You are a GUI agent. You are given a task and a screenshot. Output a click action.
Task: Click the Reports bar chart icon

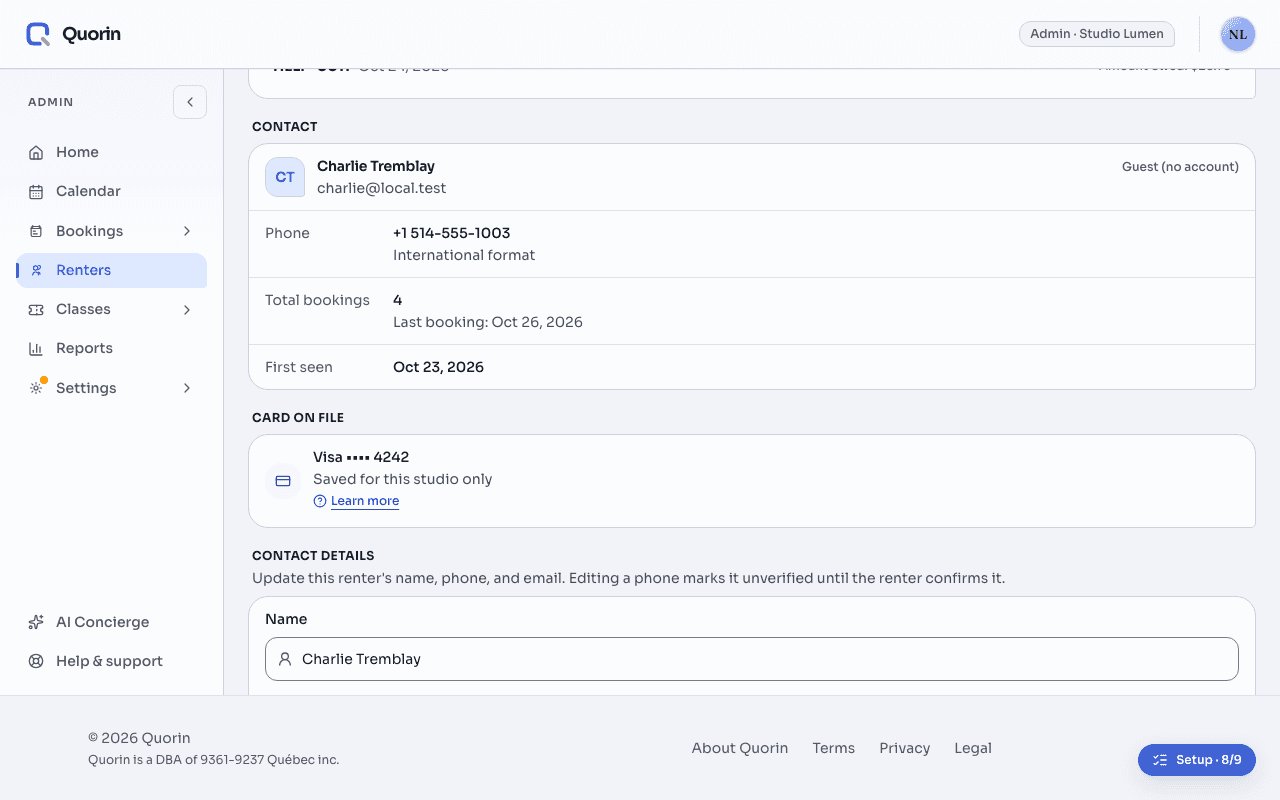(36, 348)
